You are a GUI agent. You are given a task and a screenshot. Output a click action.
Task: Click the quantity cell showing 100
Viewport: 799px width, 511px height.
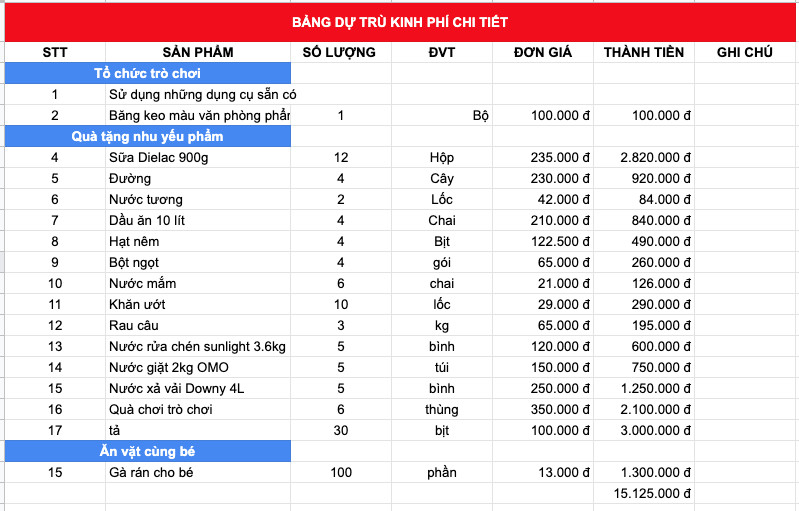pyautogui.click(x=340, y=472)
